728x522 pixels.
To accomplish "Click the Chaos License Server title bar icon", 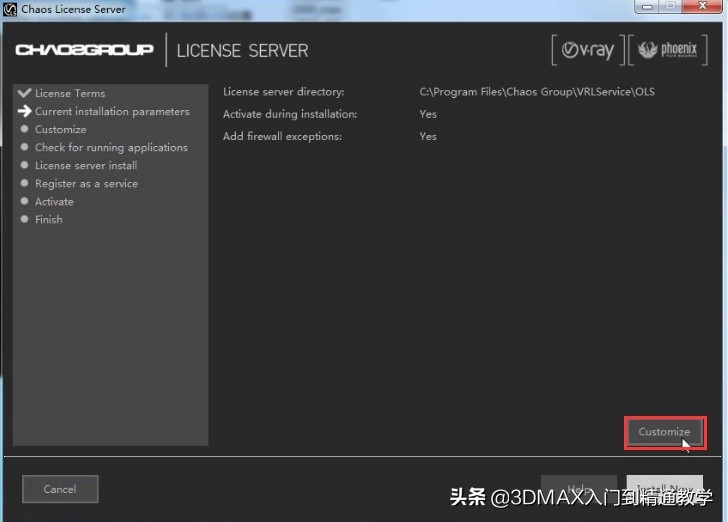I will pyautogui.click(x=10, y=9).
